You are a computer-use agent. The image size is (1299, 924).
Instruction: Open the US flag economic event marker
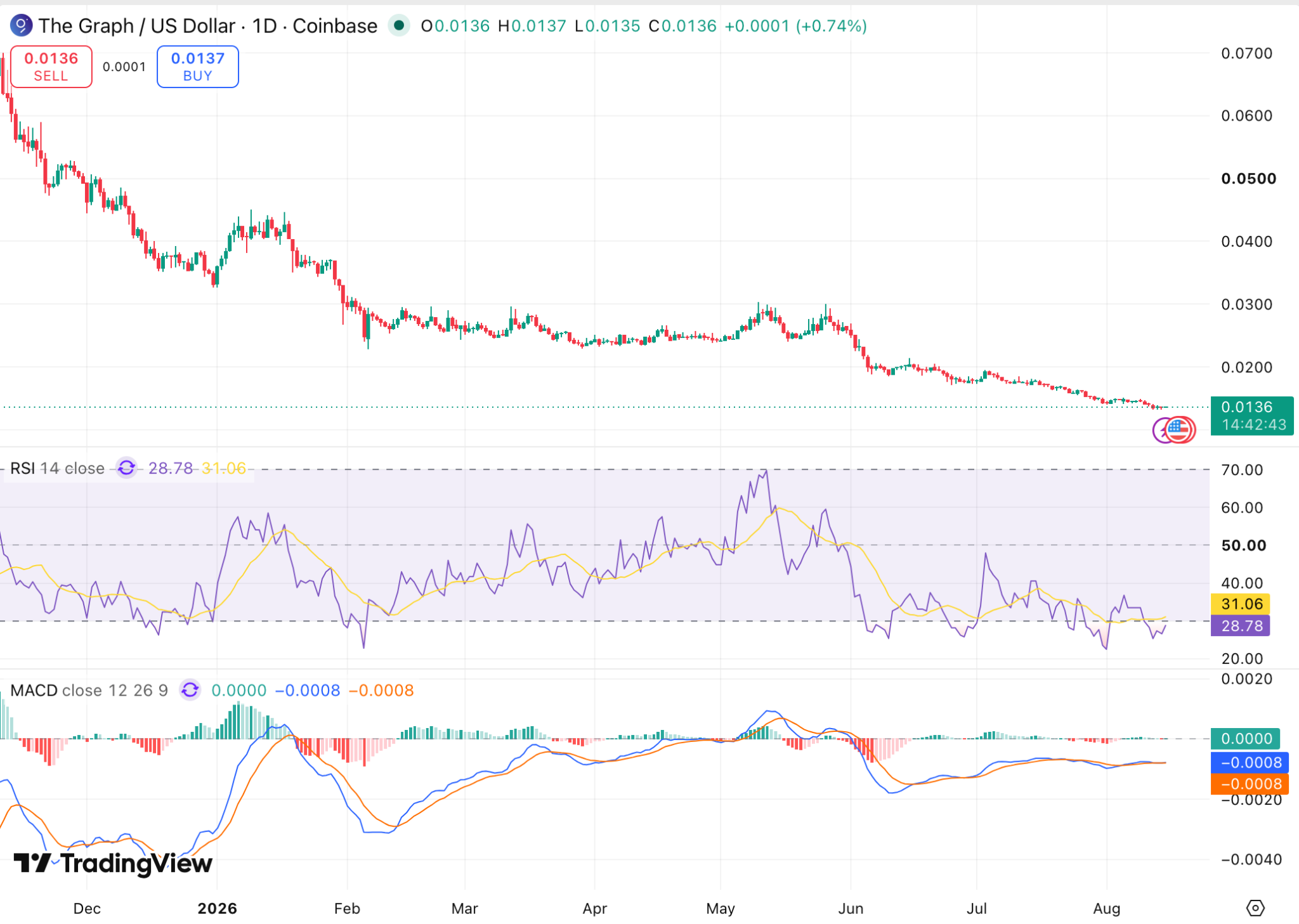1180,429
